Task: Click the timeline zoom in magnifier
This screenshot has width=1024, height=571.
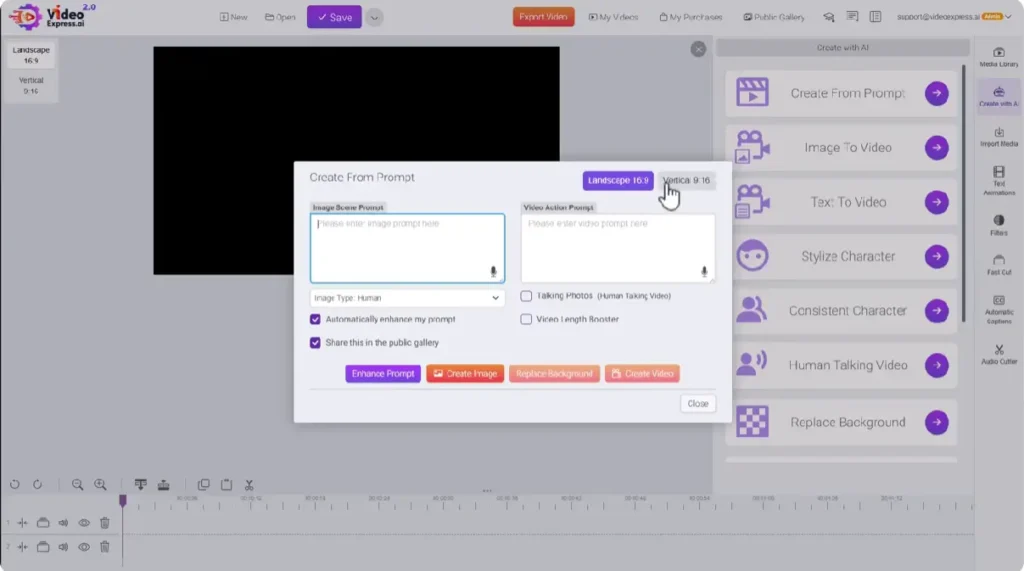Action: (100, 485)
